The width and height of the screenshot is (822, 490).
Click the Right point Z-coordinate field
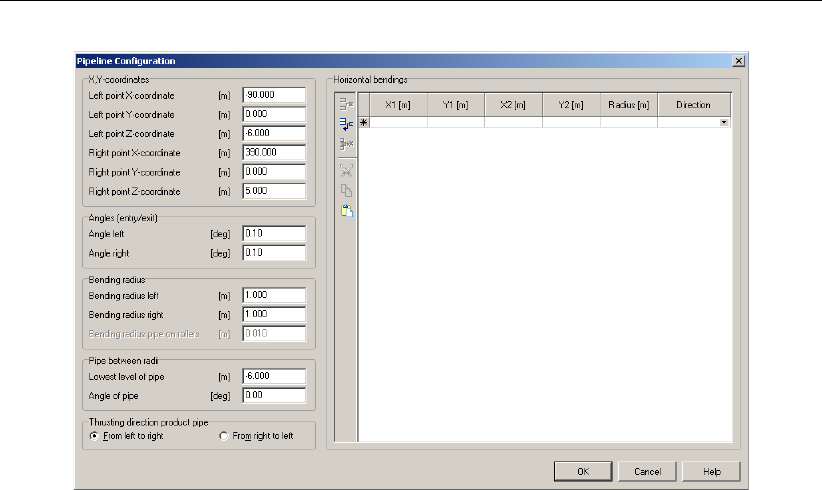274,191
